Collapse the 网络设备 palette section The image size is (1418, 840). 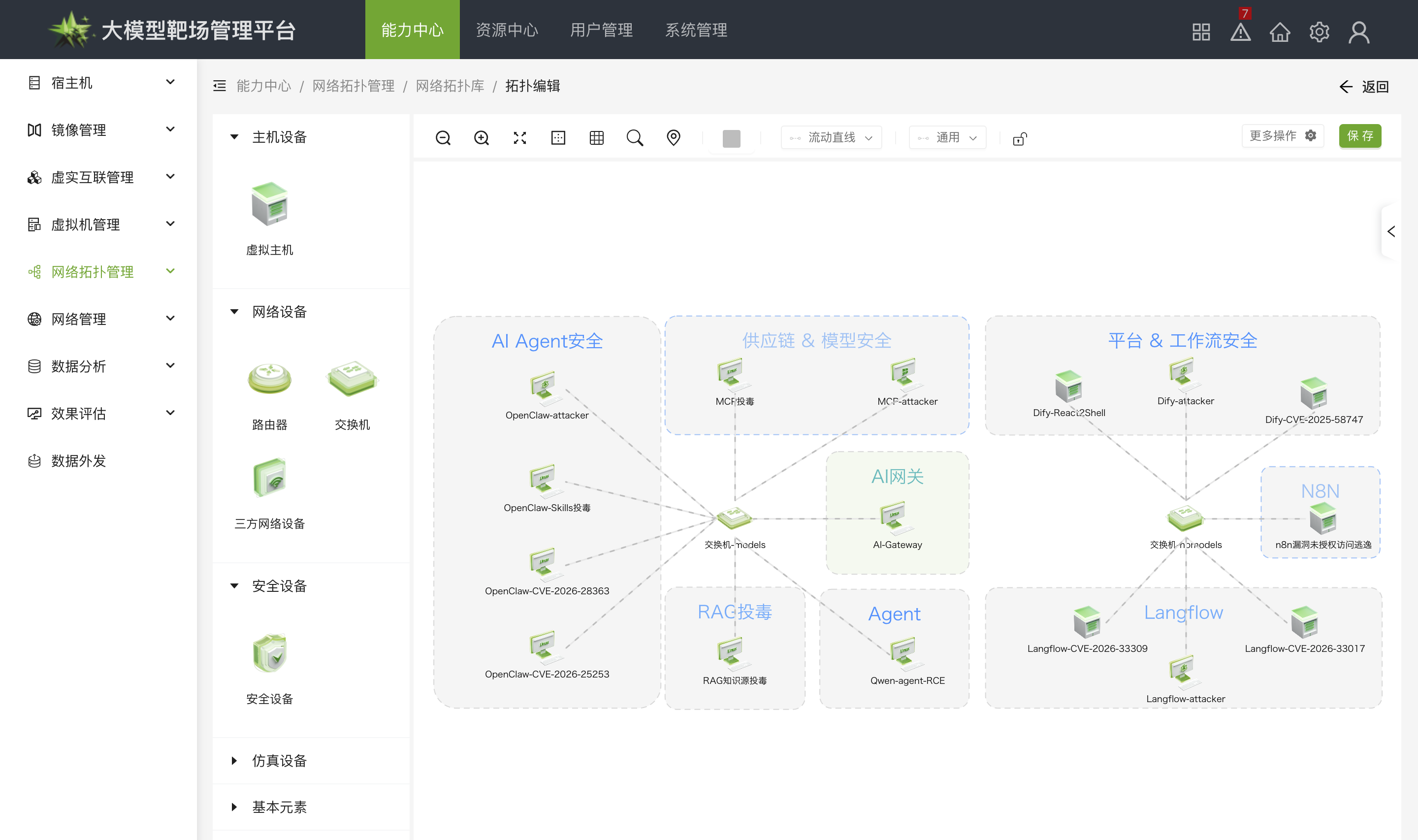click(x=234, y=312)
